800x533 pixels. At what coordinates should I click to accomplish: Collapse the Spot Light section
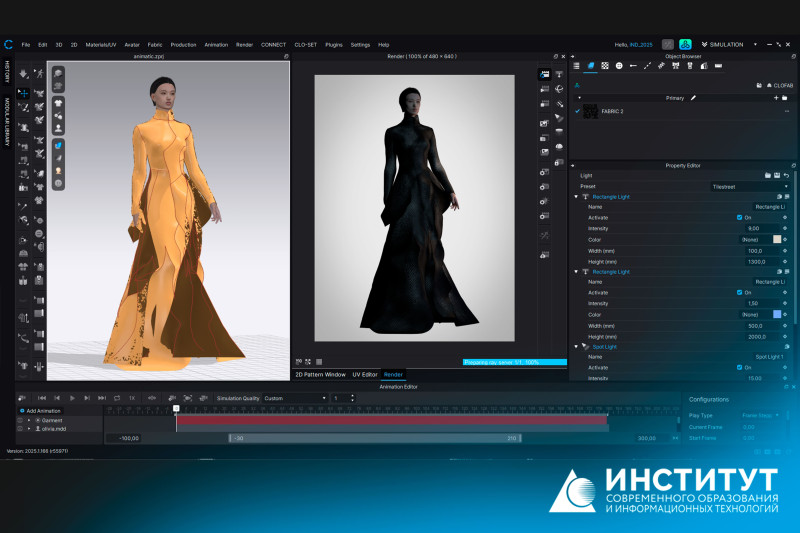pos(577,346)
